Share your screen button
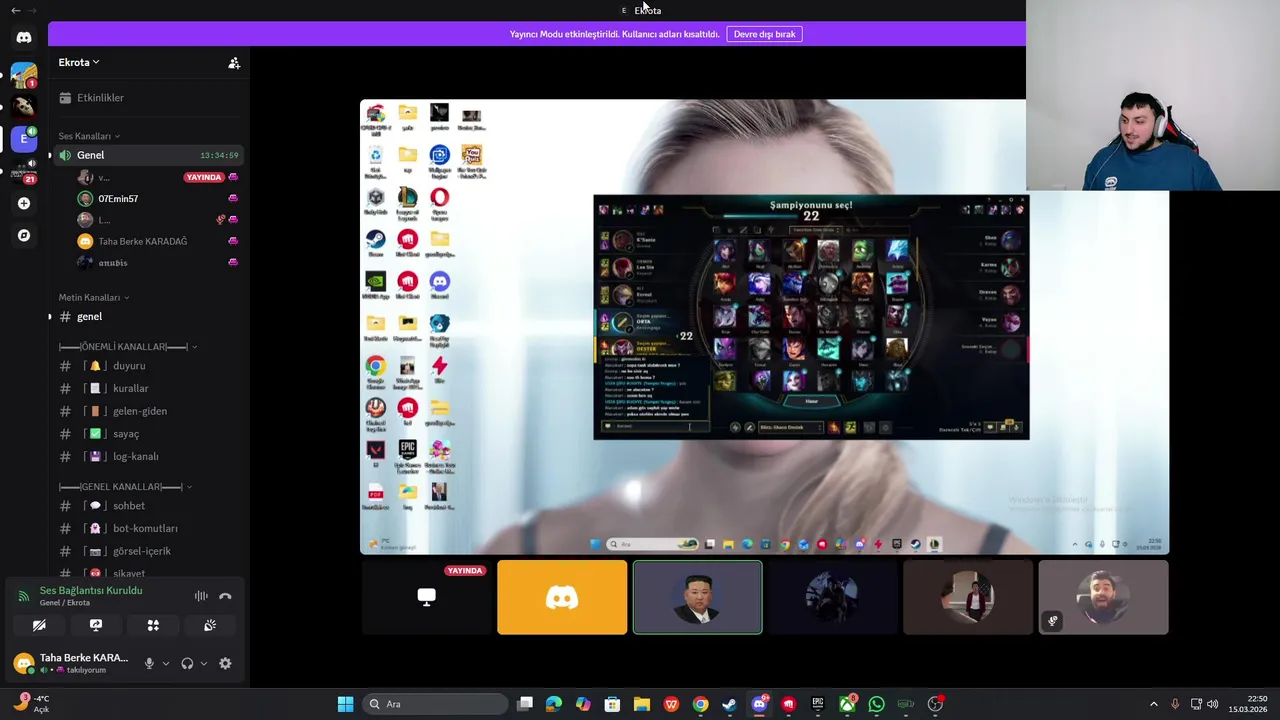The image size is (1280, 720). [x=96, y=625]
